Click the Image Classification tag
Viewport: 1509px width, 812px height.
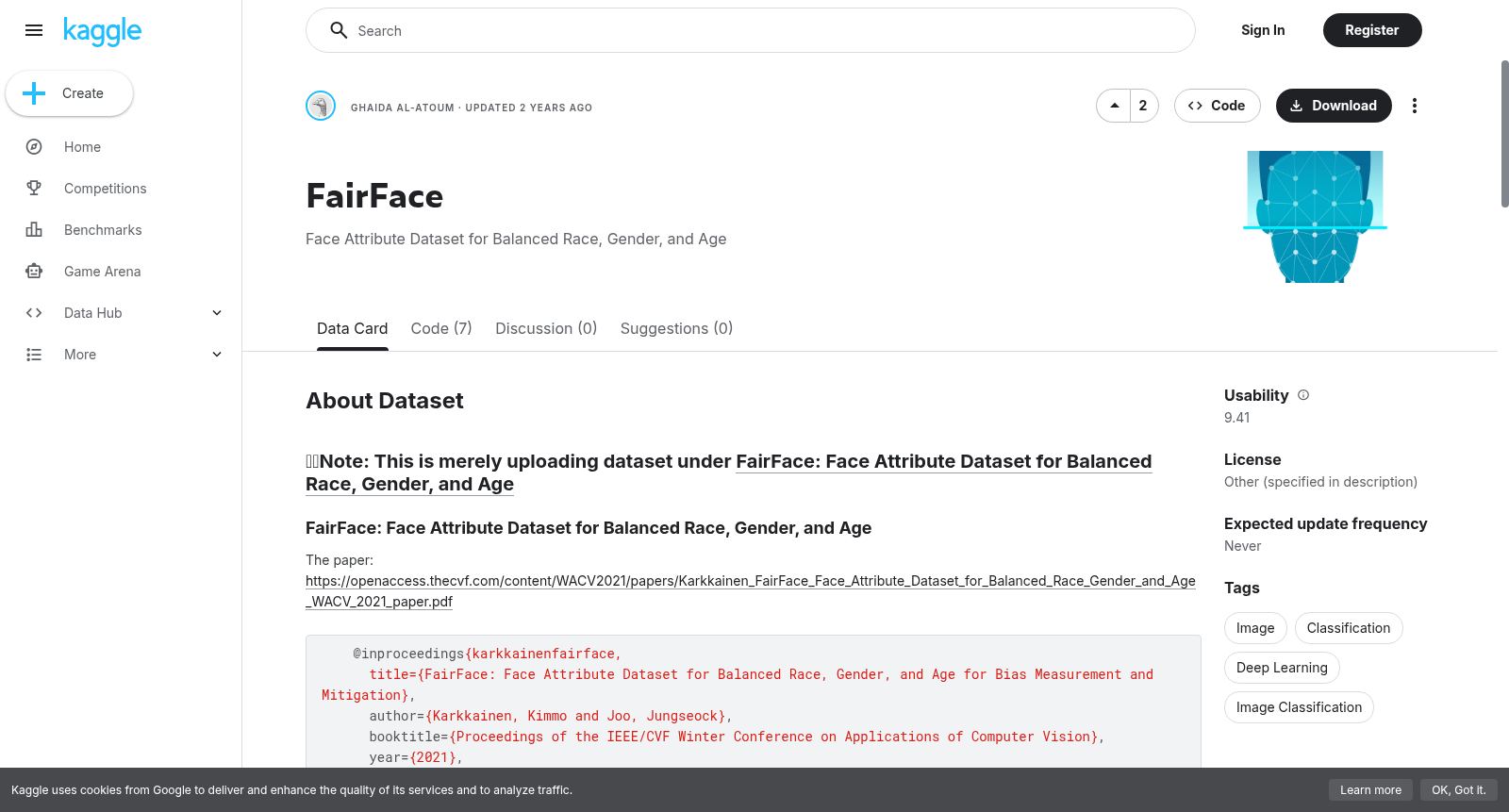pos(1299,707)
